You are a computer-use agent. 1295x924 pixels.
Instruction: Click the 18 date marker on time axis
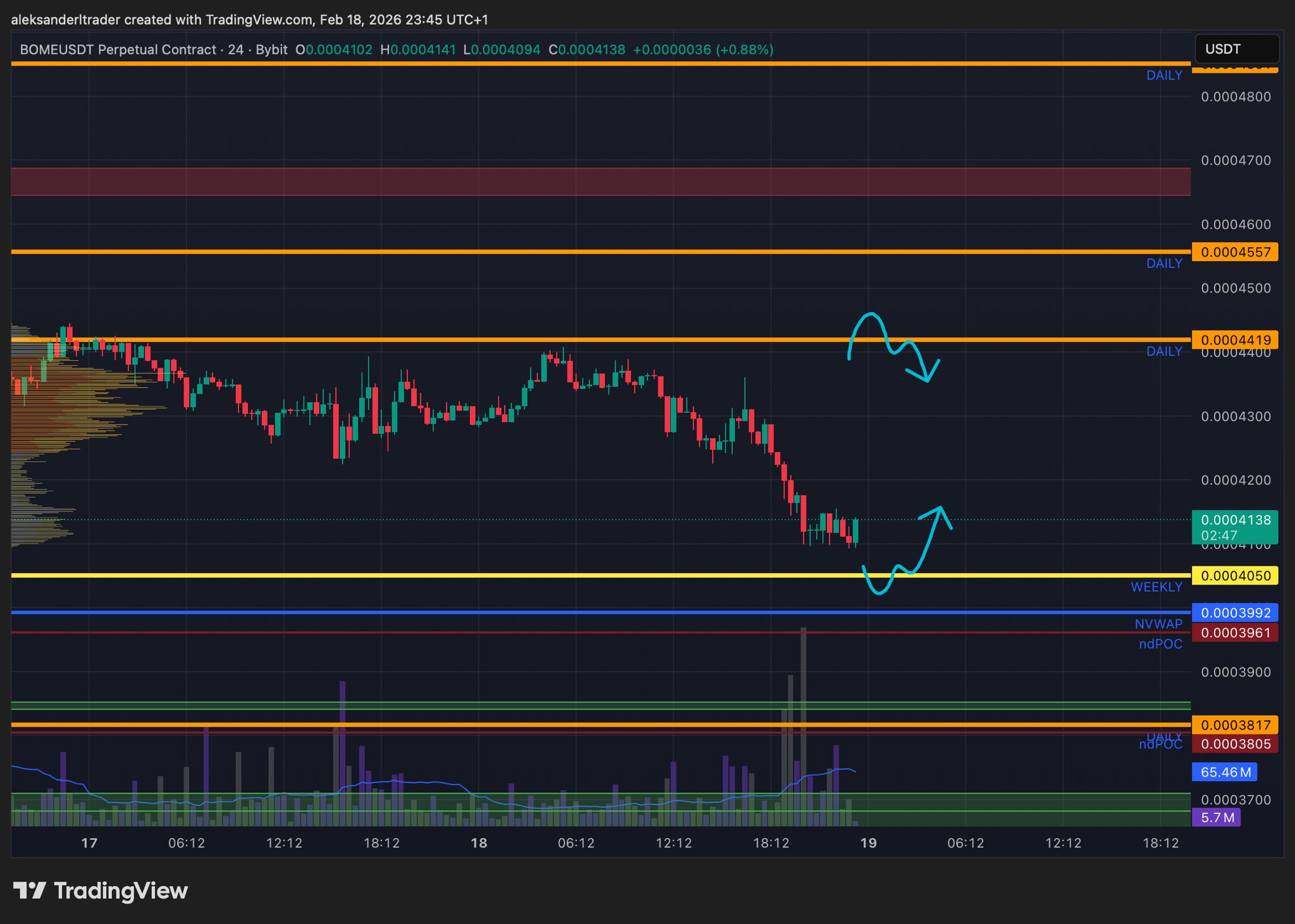(x=479, y=842)
